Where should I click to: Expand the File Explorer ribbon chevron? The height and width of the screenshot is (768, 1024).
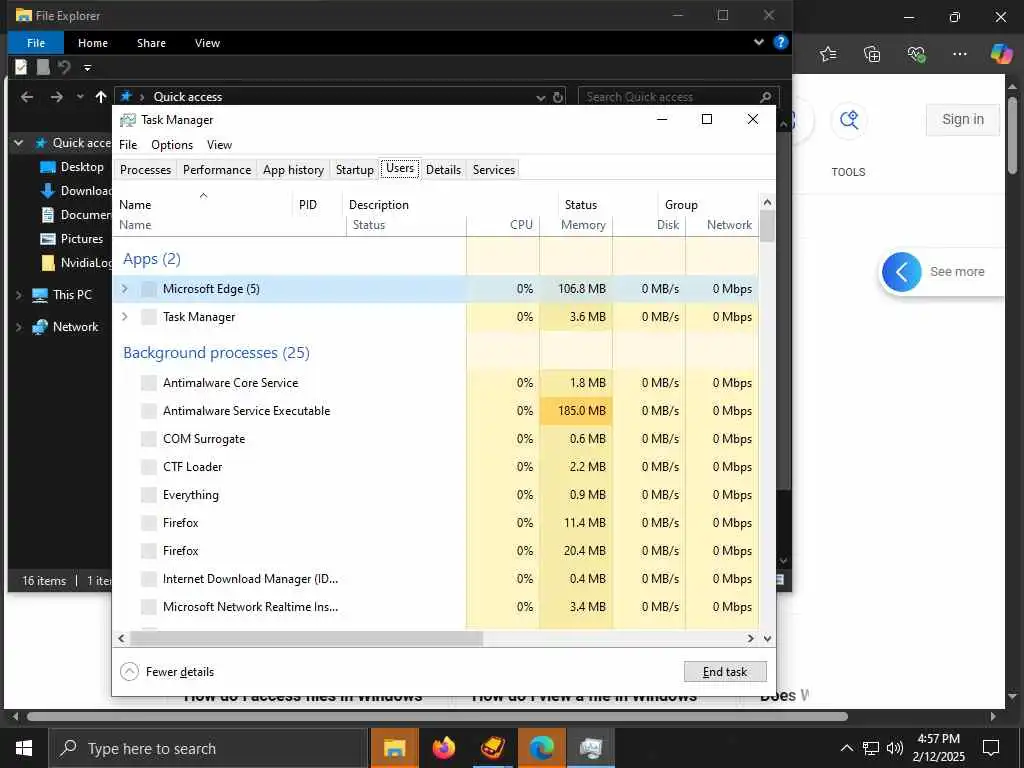[x=758, y=42]
